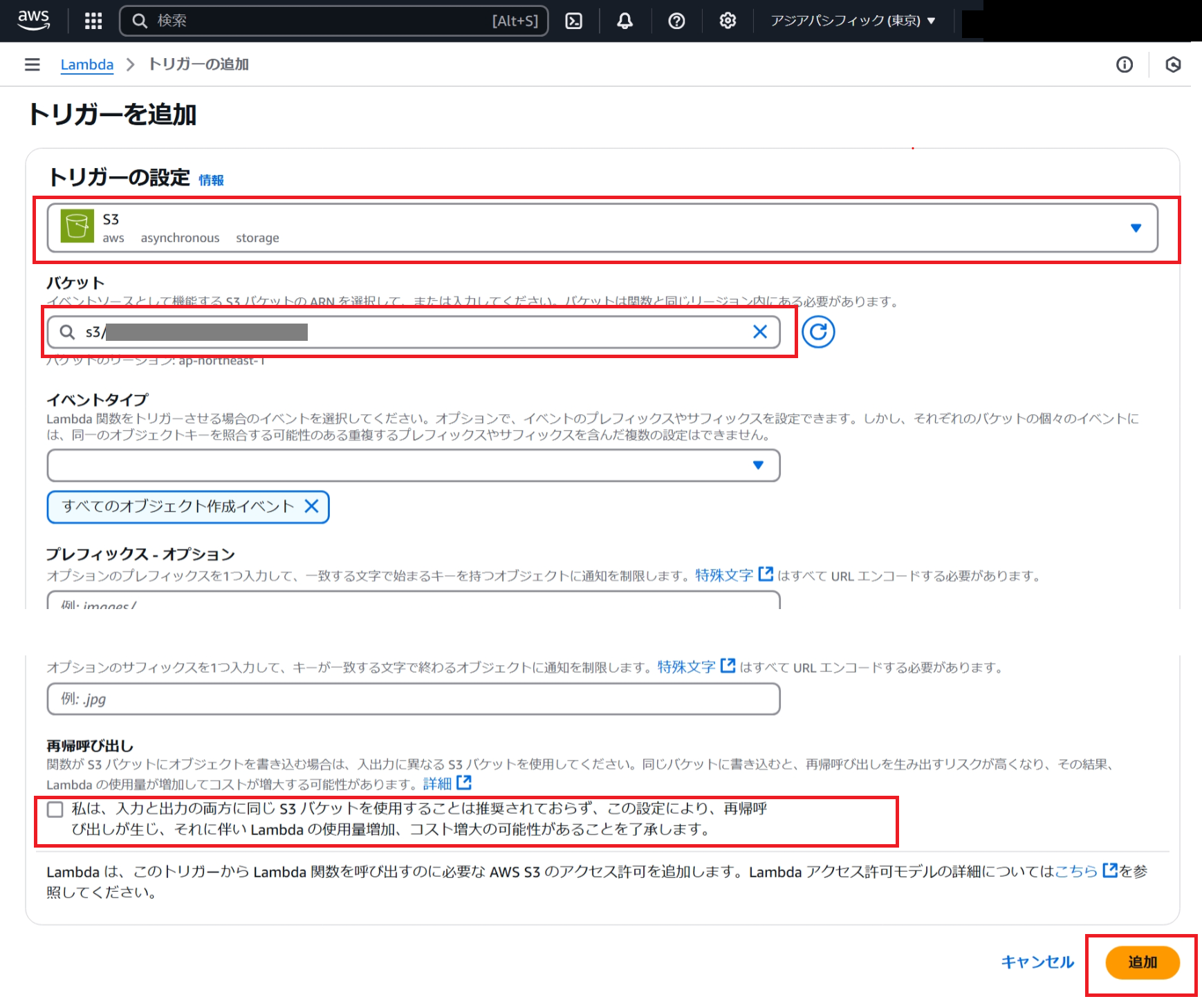
Task: Expand the Asia Pacific (Tokyo) region selector
Action: (853, 21)
